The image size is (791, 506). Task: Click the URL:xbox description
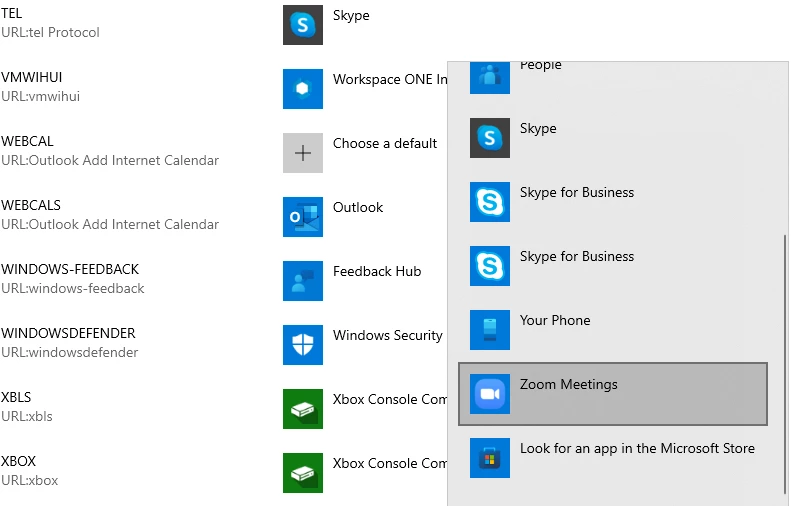tap(30, 481)
